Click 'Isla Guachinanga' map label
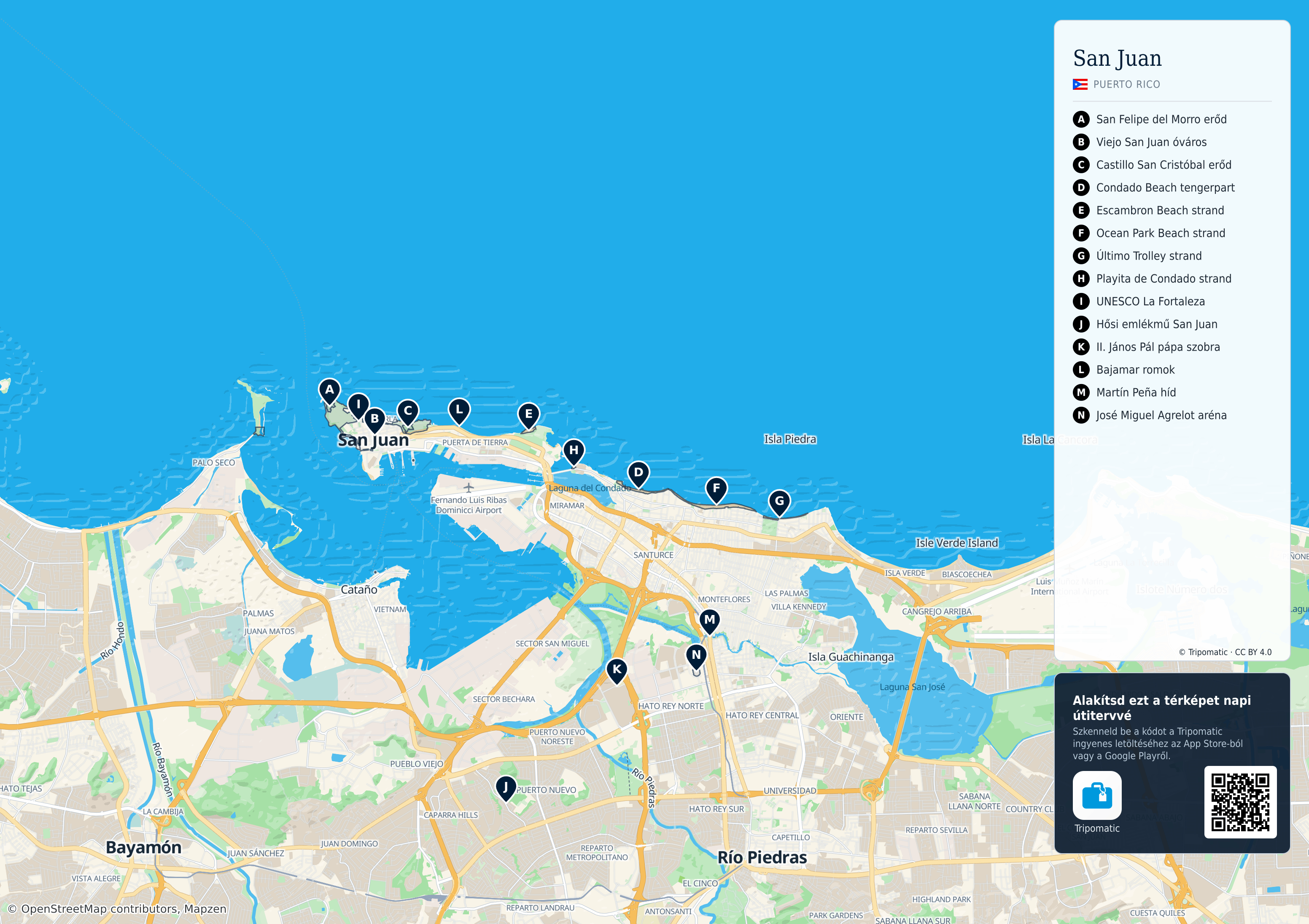The height and width of the screenshot is (924, 1309). click(x=851, y=657)
